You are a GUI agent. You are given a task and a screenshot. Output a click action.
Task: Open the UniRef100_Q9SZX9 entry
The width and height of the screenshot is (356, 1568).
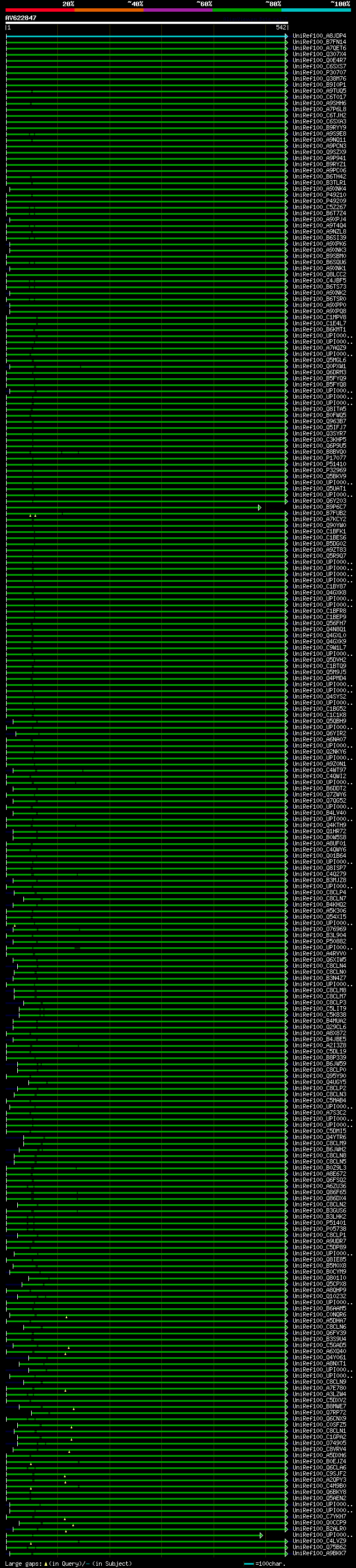point(319,152)
